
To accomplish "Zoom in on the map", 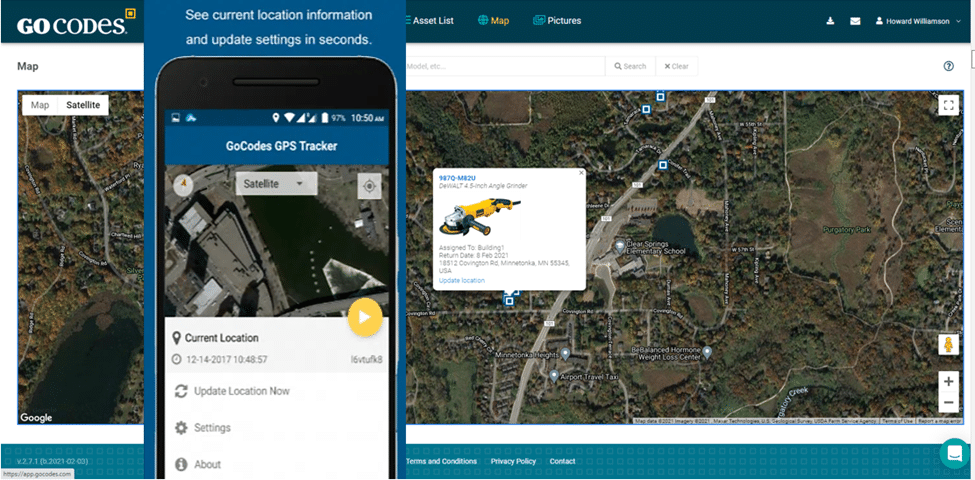I will 947,381.
